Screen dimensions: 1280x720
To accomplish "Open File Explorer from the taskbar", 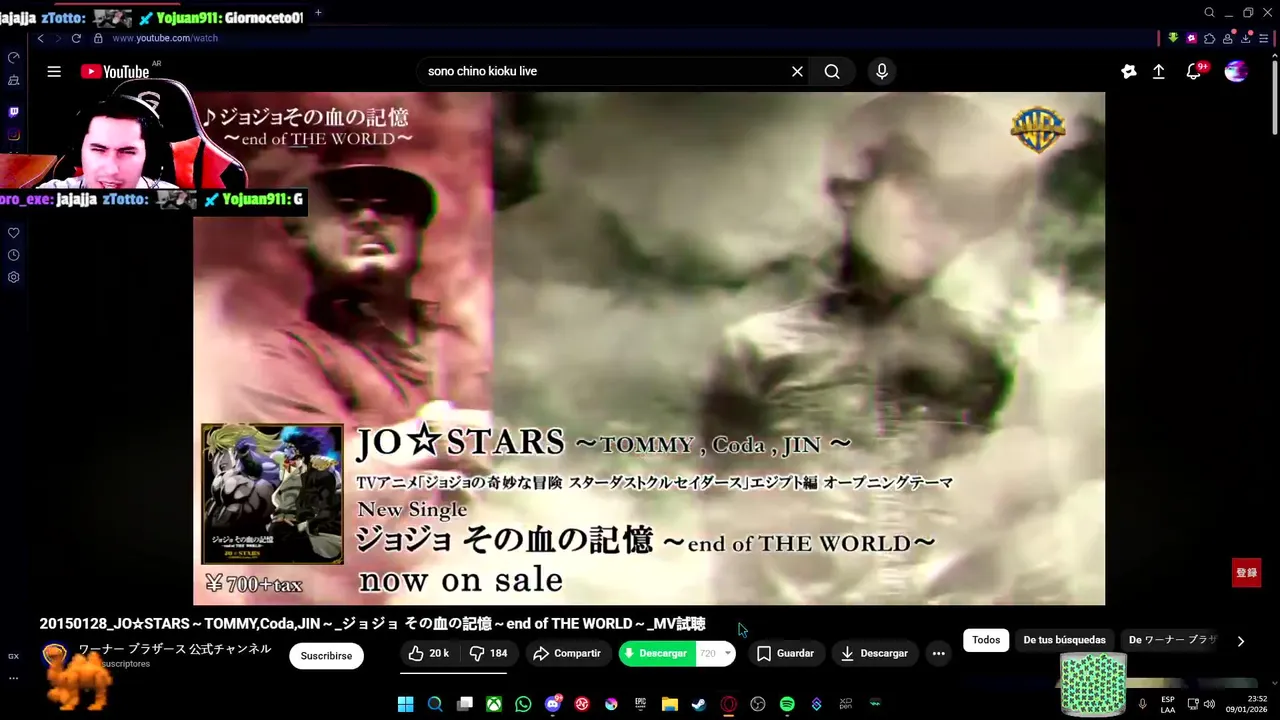I will 670,704.
